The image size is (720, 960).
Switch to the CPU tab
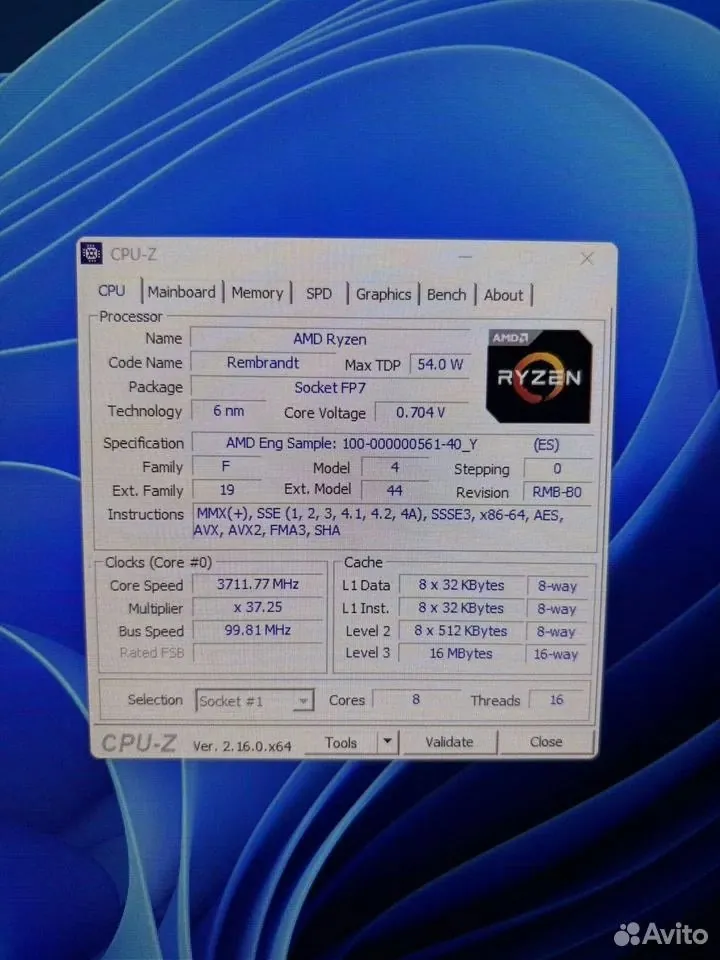coord(111,291)
